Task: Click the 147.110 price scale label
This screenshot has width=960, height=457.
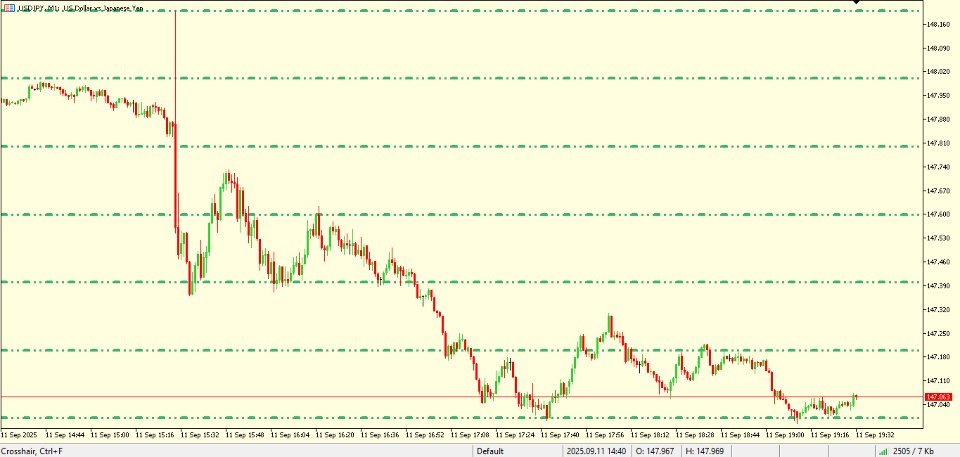Action: pyautogui.click(x=939, y=381)
